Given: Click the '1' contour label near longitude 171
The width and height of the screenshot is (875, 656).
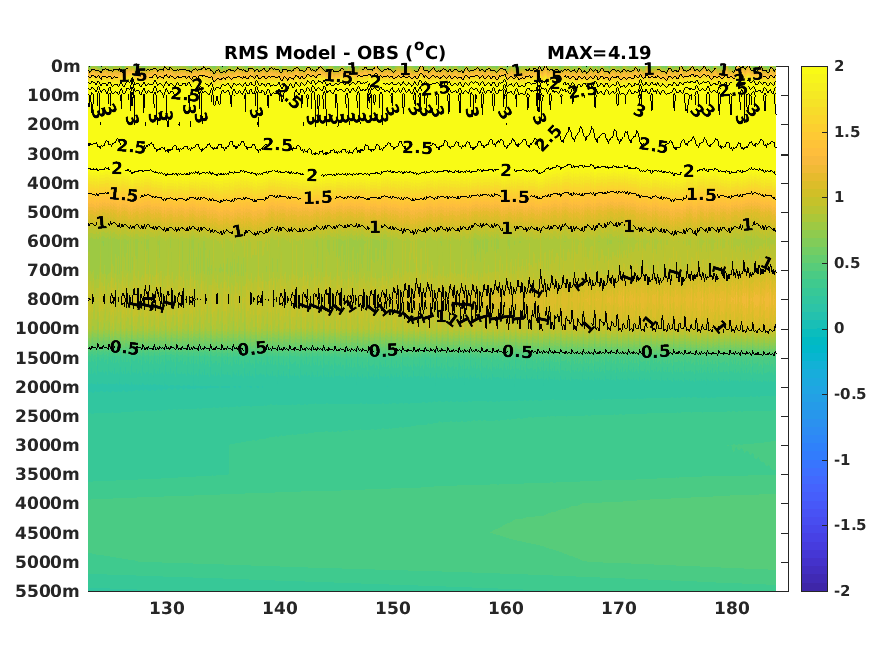Looking at the screenshot, I should (x=629, y=226).
